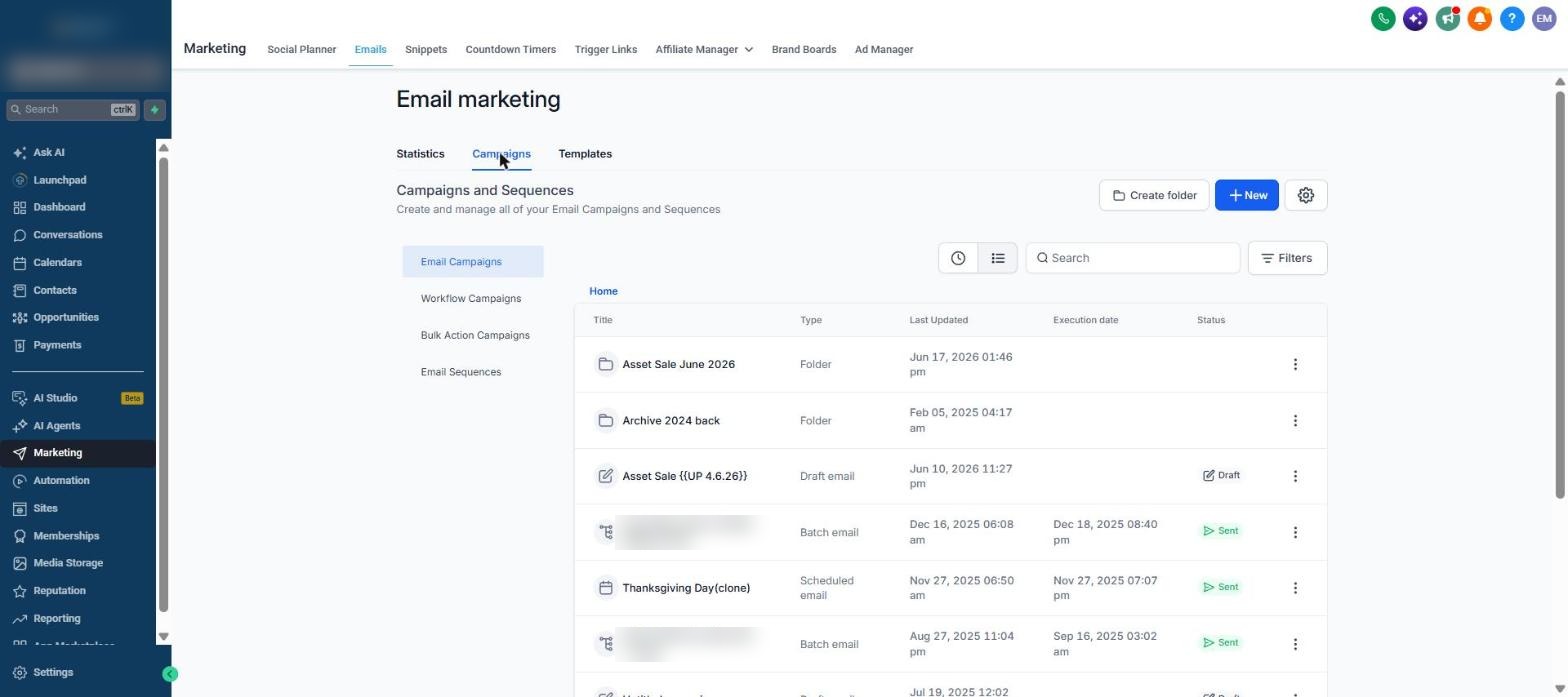The height and width of the screenshot is (697, 1568).
Task: Open AI Studio Beta in the sidebar
Action: click(x=78, y=398)
